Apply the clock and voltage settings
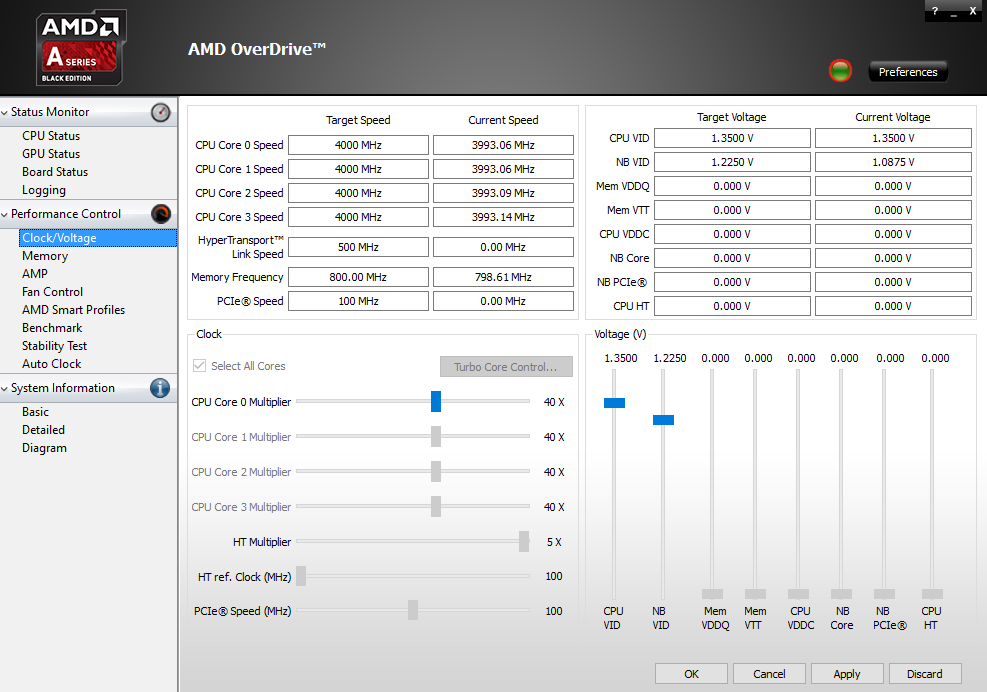987x692 pixels. coord(847,674)
